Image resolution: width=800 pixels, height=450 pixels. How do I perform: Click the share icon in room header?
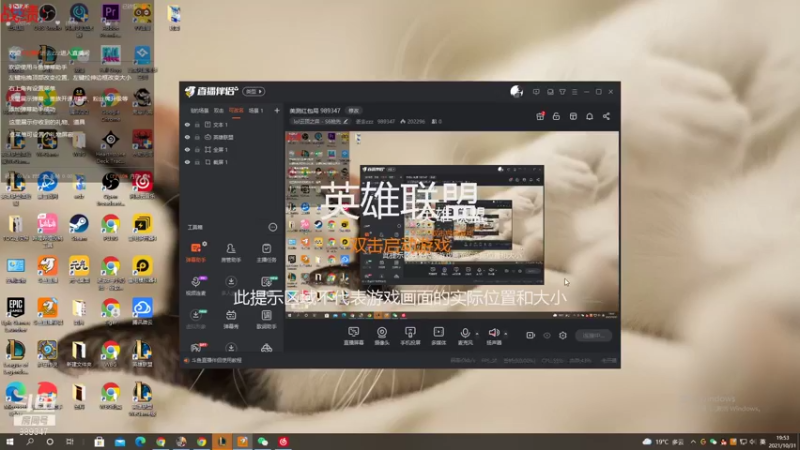pos(606,116)
